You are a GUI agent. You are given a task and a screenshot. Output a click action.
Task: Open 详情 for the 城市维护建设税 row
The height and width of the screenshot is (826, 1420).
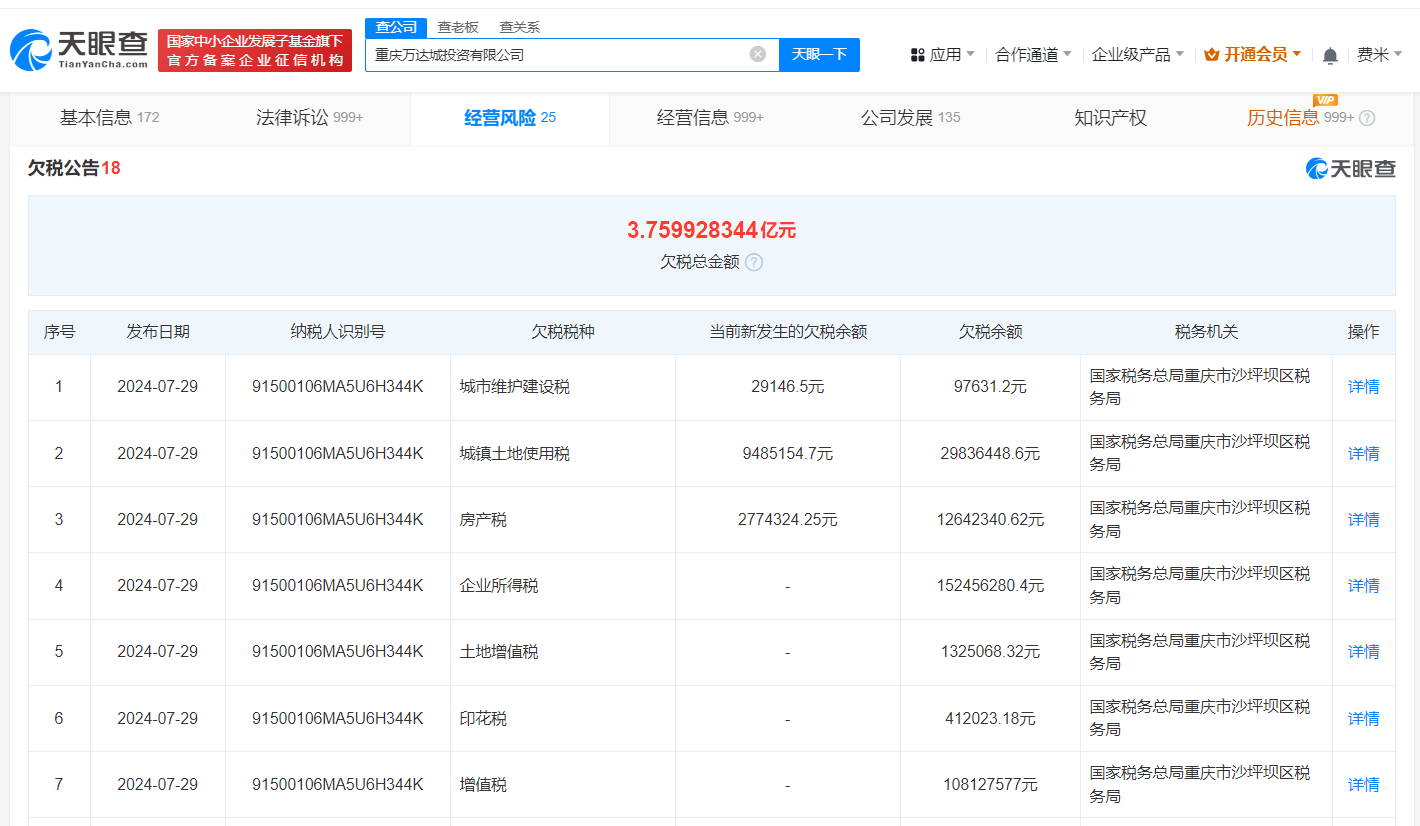tap(1363, 386)
